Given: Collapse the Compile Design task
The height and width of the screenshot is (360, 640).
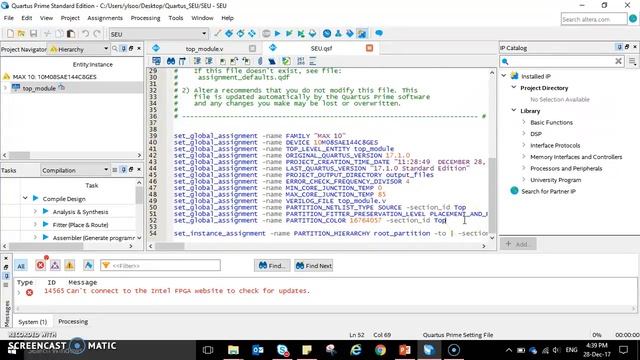Looking at the screenshot, I should 25,198.
